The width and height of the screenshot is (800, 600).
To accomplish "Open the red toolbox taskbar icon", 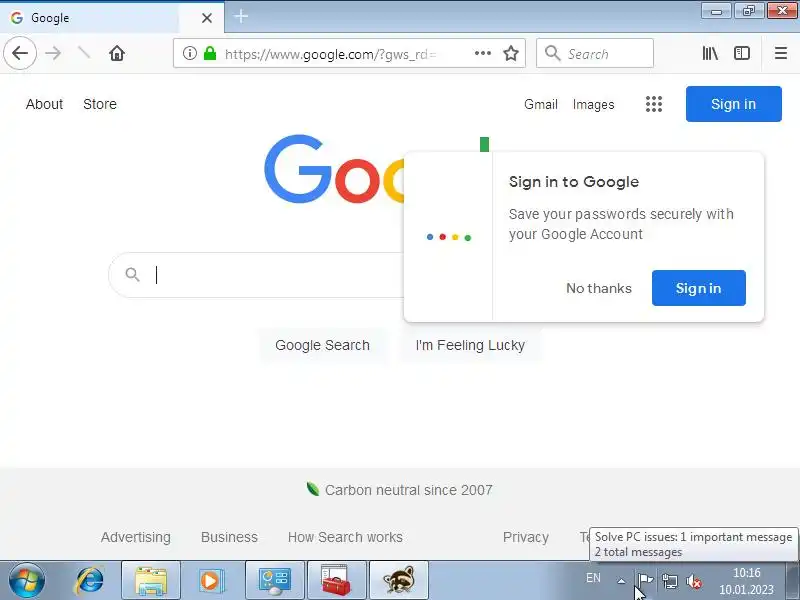I will [x=337, y=581].
